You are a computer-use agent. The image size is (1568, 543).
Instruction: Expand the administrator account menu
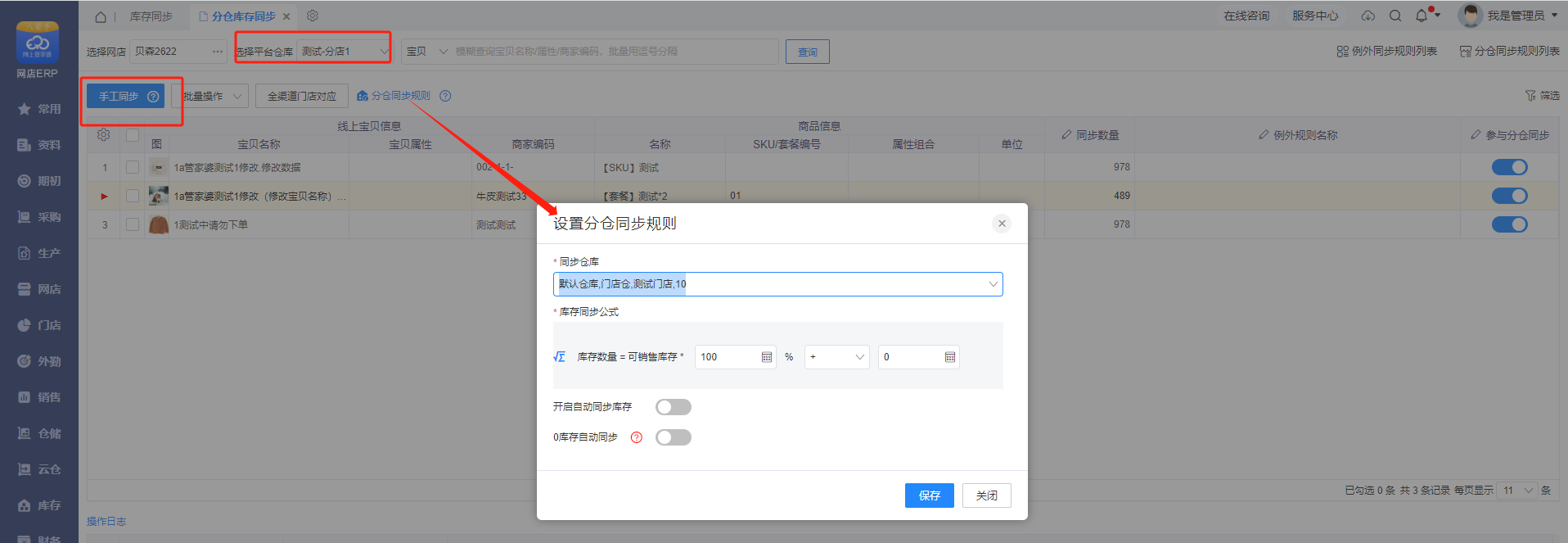click(1554, 16)
